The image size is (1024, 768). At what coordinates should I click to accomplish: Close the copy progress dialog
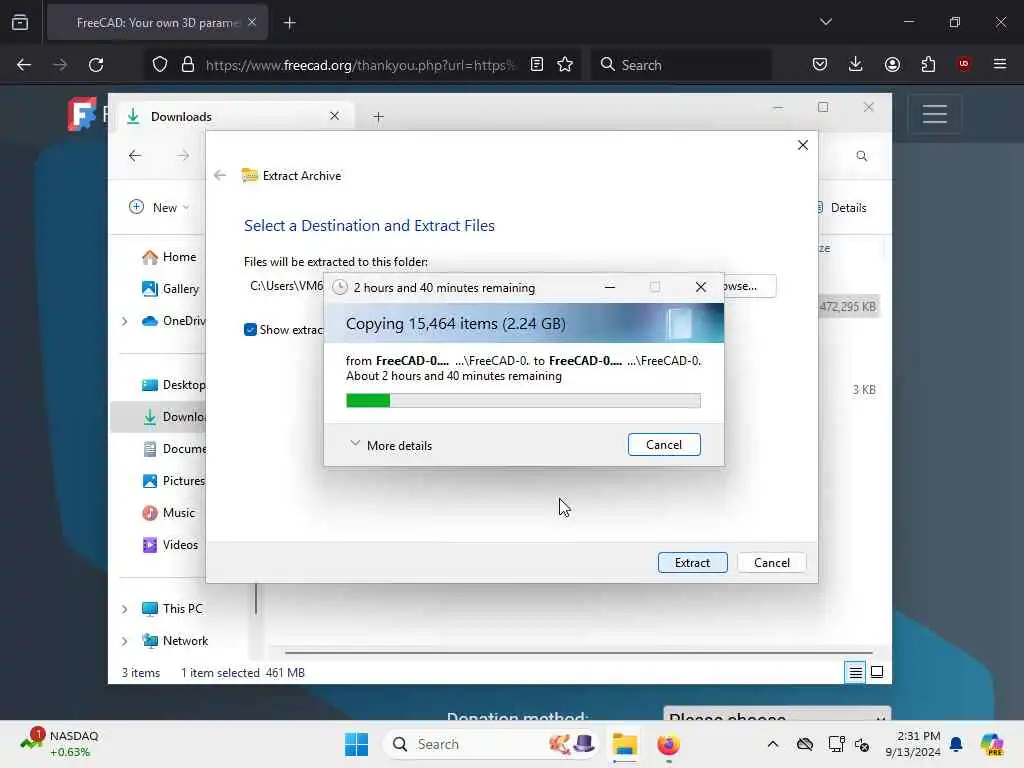pos(701,287)
